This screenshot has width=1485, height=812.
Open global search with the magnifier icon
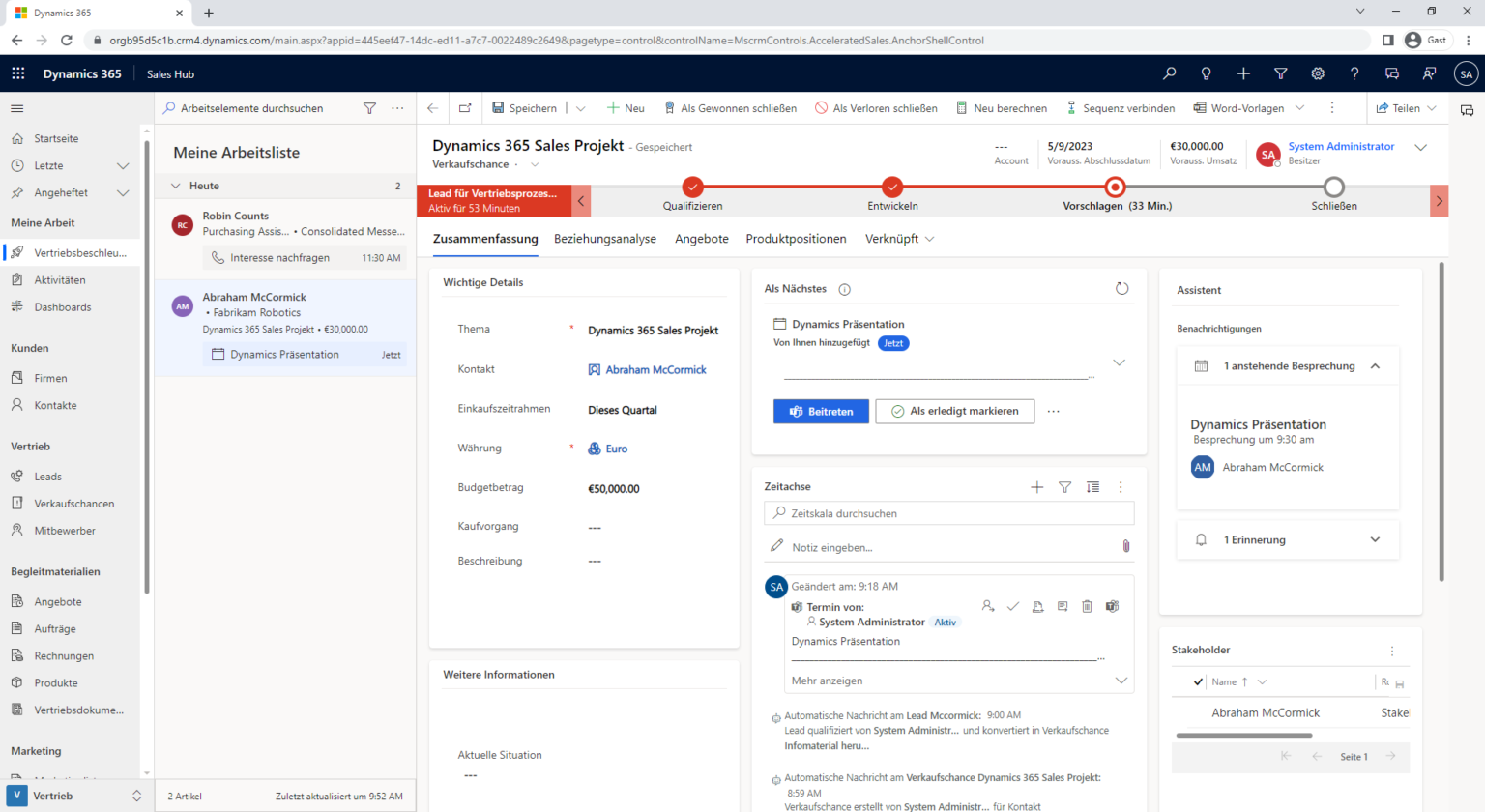coord(1169,73)
